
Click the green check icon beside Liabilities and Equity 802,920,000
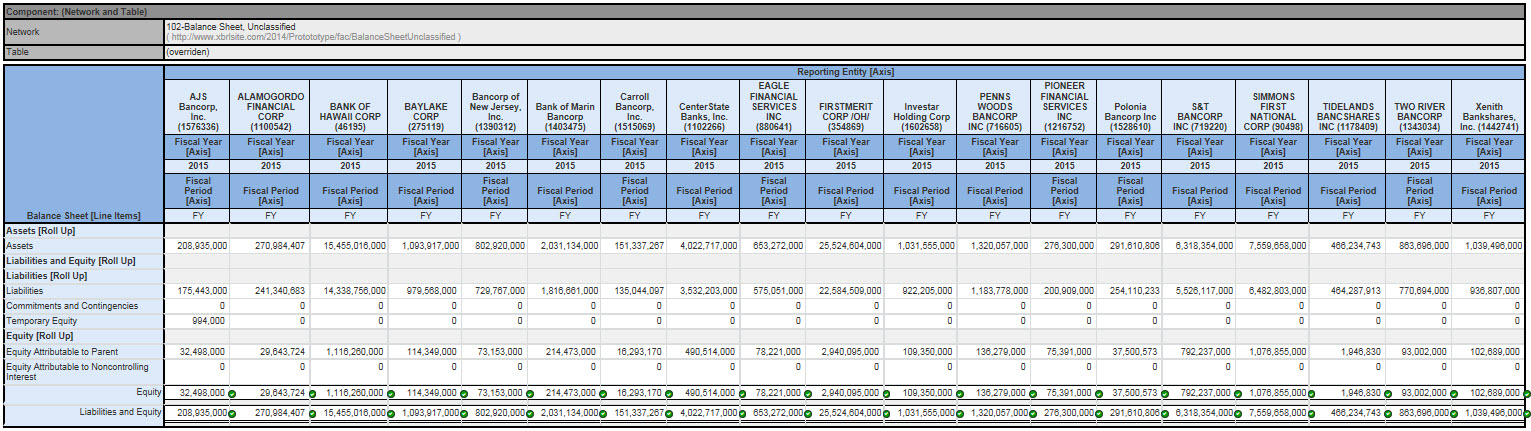click(531, 412)
